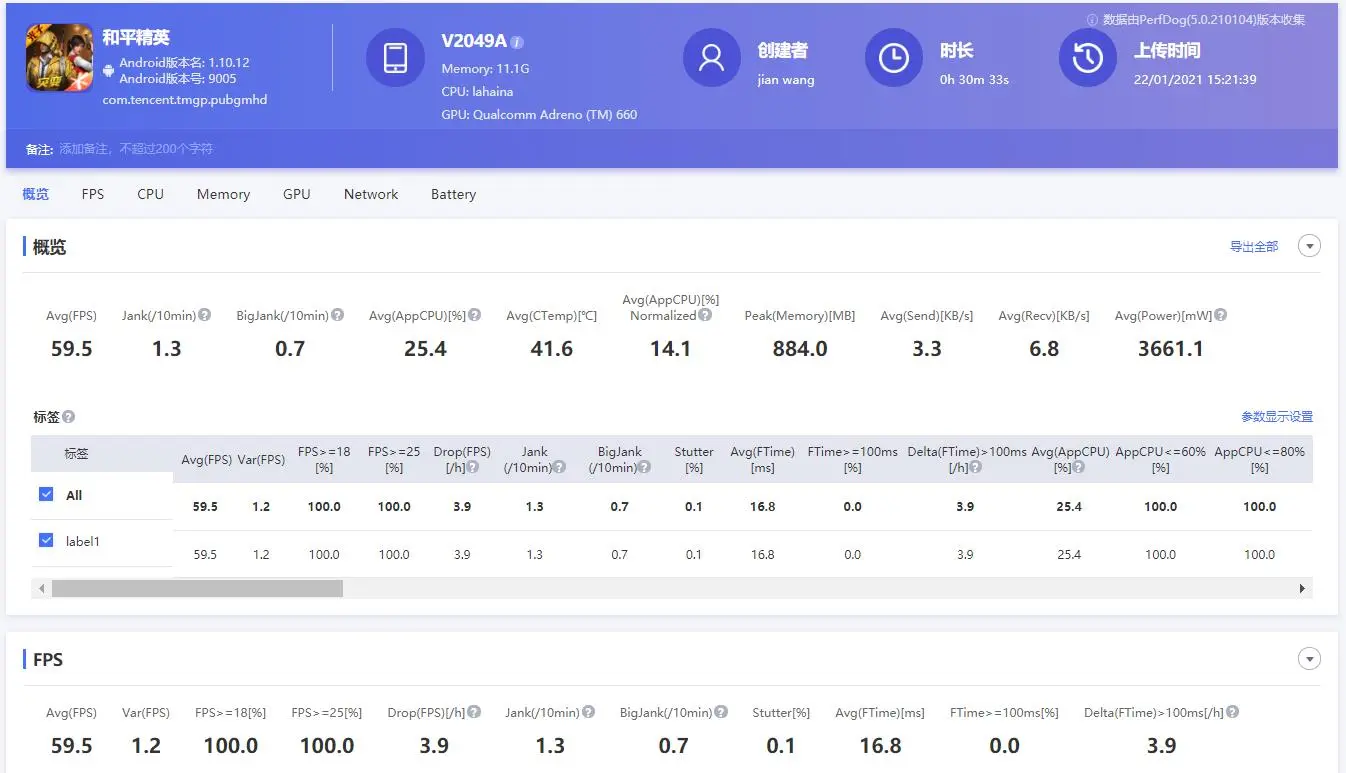Click the creator name jian wang
Image resolution: width=1346 pixels, height=773 pixels.
click(786, 80)
